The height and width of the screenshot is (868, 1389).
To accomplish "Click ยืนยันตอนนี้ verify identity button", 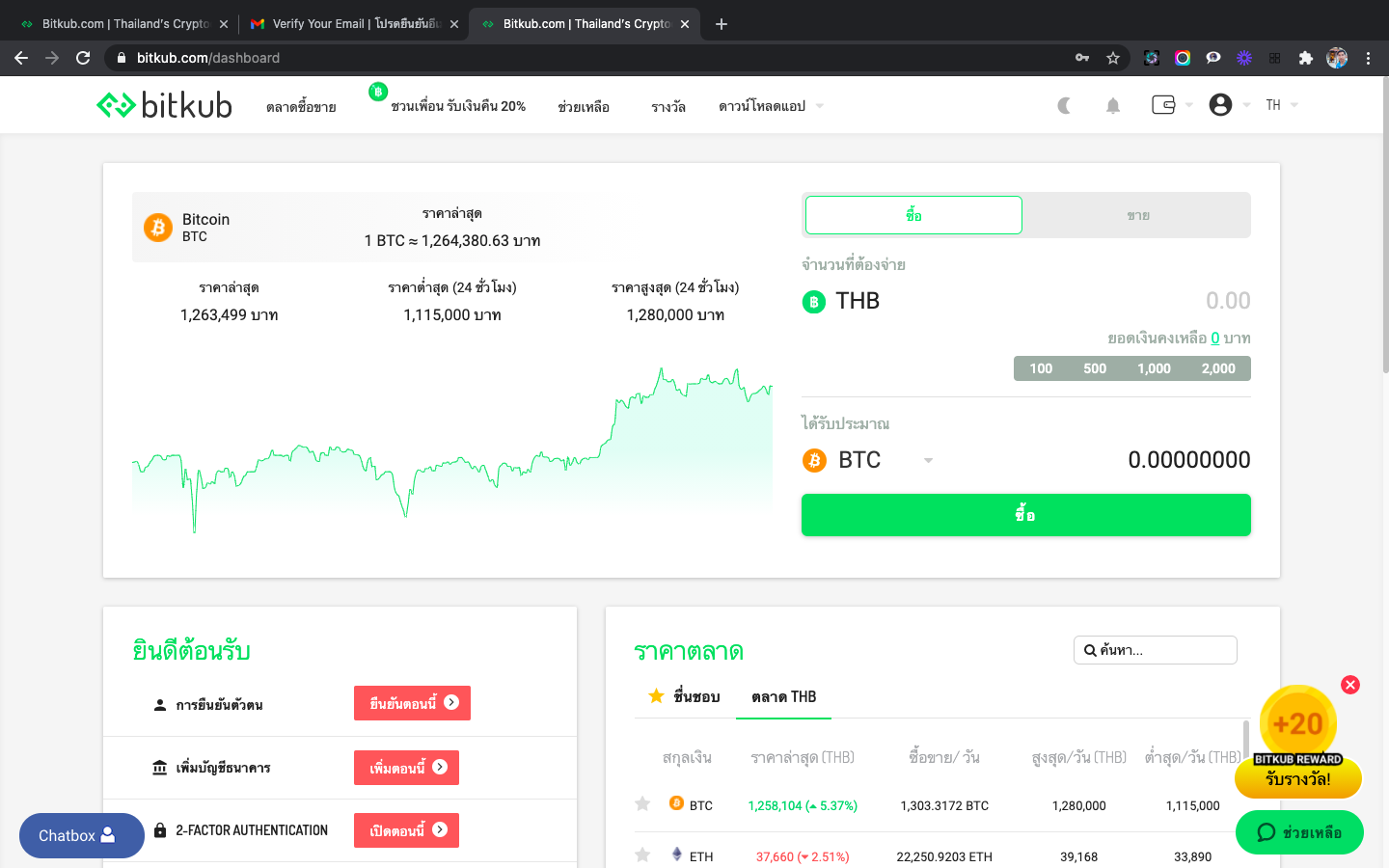I will pyautogui.click(x=412, y=703).
